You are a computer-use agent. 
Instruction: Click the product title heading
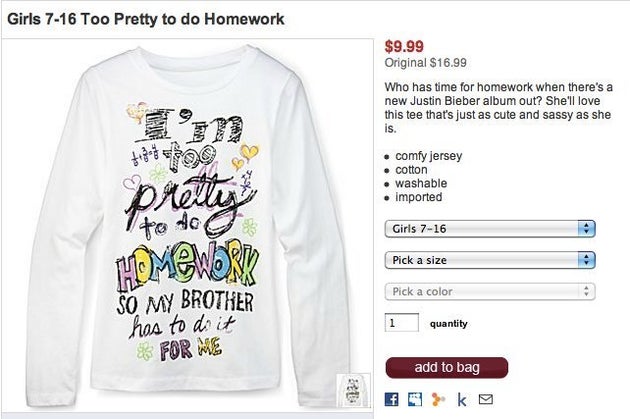[146, 19]
